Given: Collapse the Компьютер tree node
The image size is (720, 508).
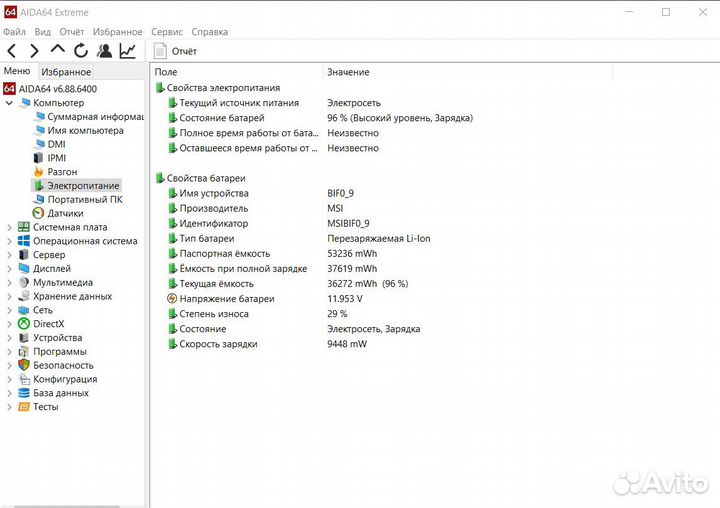Looking at the screenshot, I should tap(9, 103).
